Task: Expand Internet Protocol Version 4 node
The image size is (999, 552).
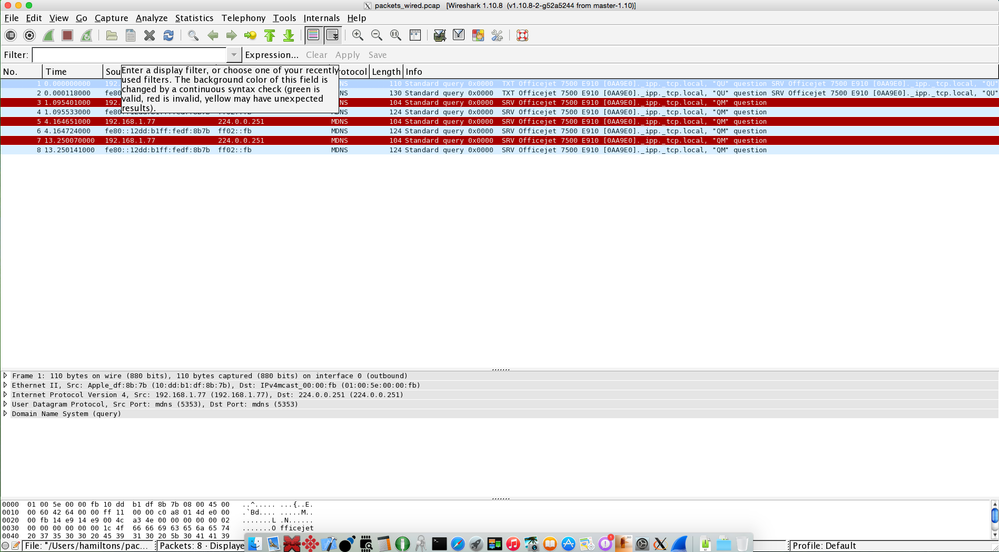Action: (5, 395)
